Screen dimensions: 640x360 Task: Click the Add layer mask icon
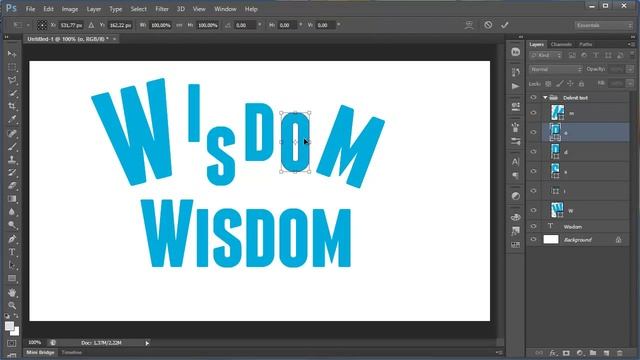(566, 353)
